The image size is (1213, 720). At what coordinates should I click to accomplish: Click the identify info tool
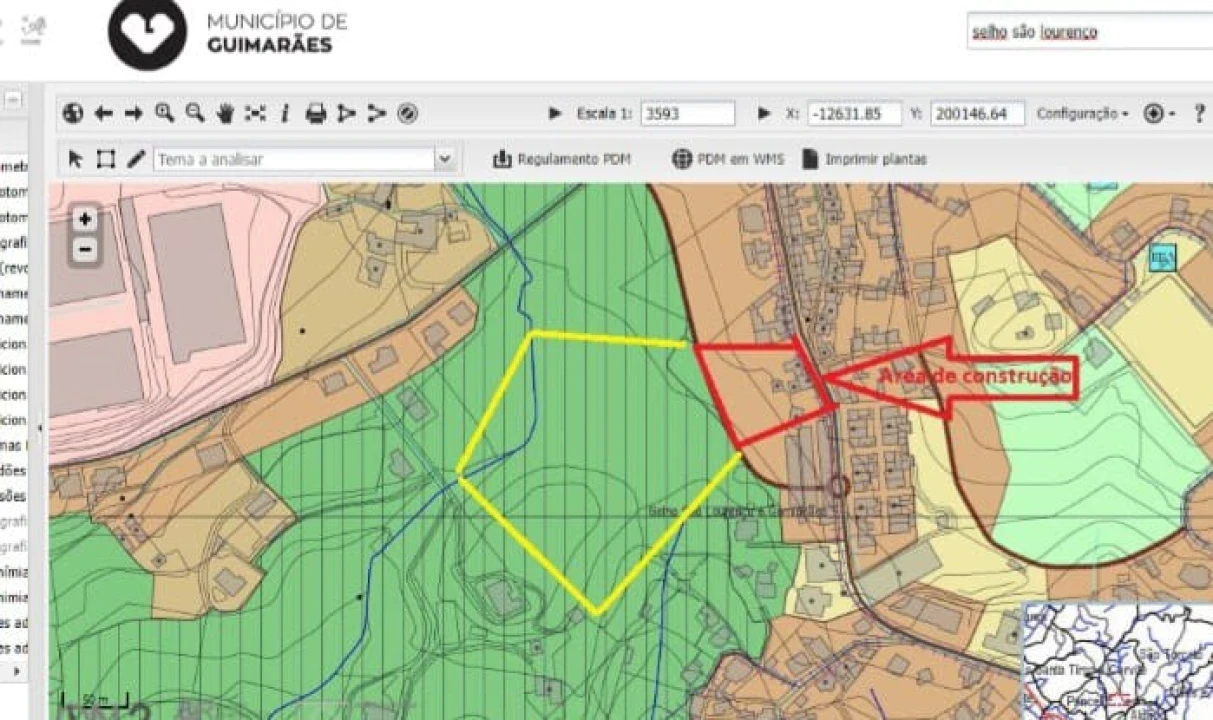tap(285, 113)
